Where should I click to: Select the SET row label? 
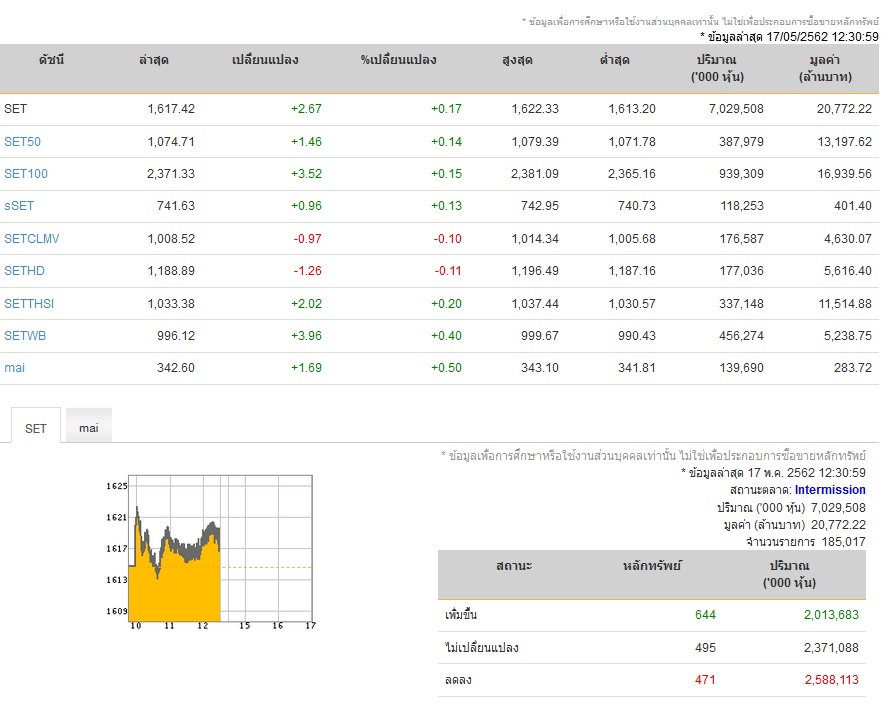click(x=15, y=109)
